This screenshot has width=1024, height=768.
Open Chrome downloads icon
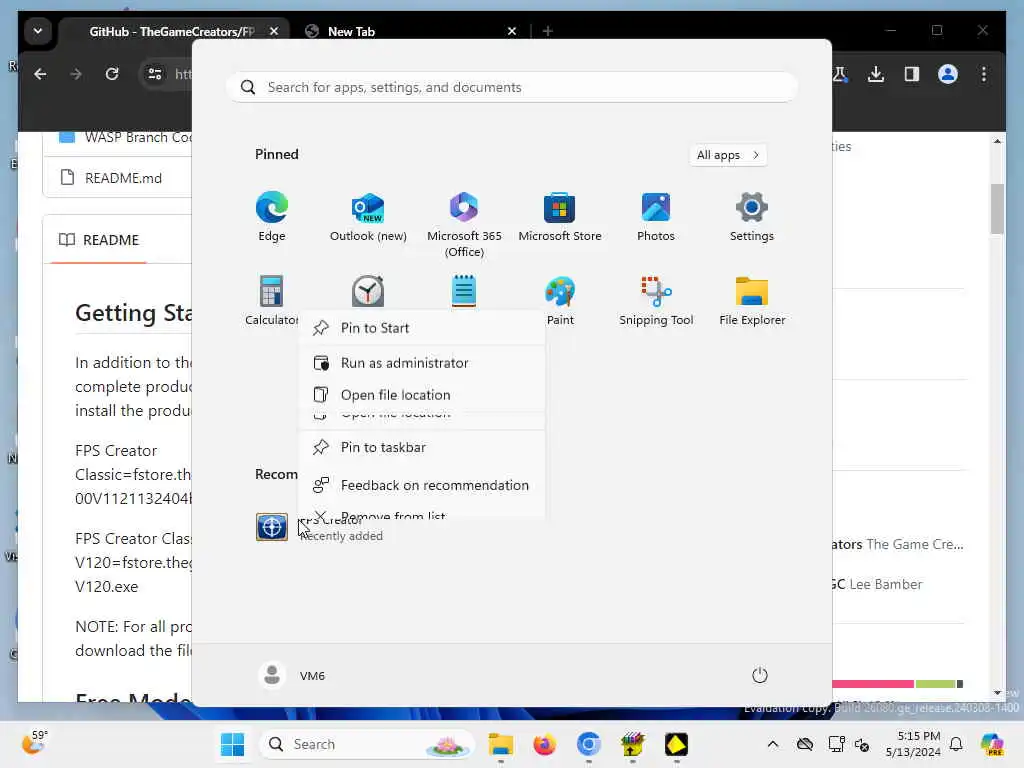pos(876,74)
